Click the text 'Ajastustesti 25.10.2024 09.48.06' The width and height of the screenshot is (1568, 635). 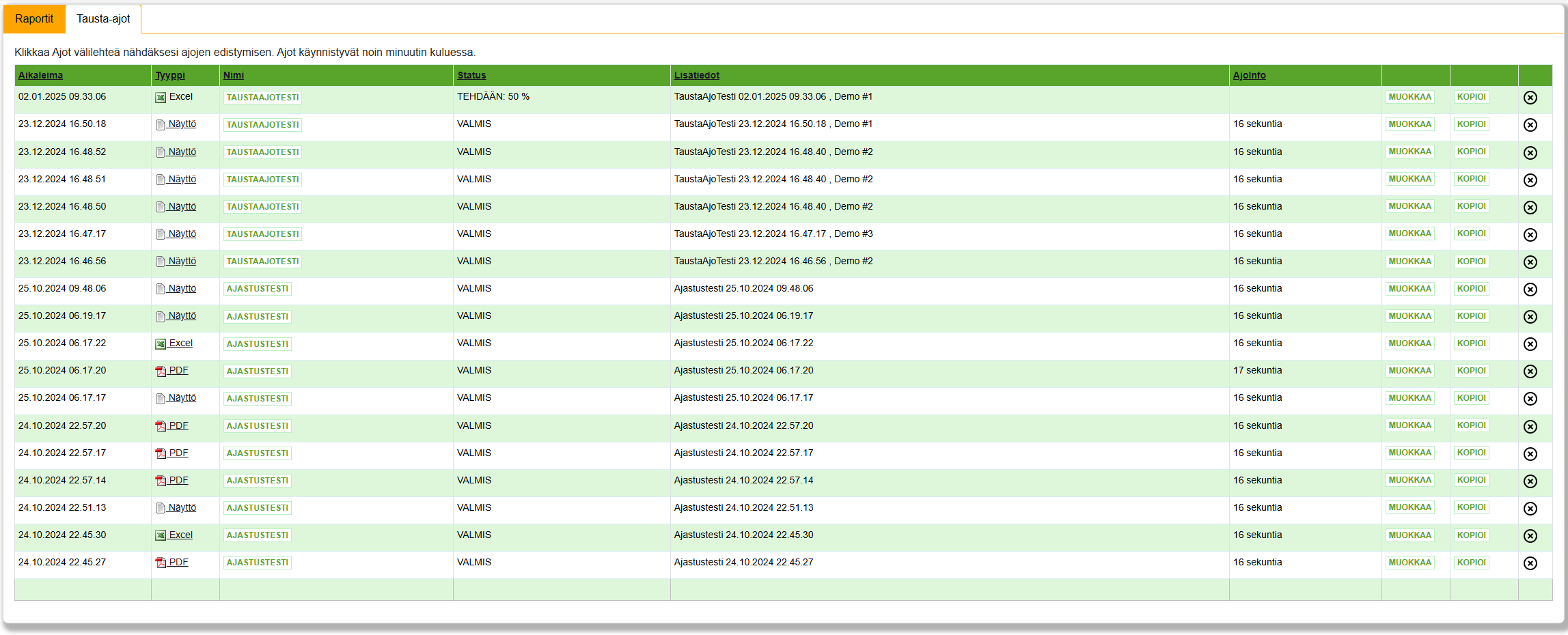(x=744, y=288)
